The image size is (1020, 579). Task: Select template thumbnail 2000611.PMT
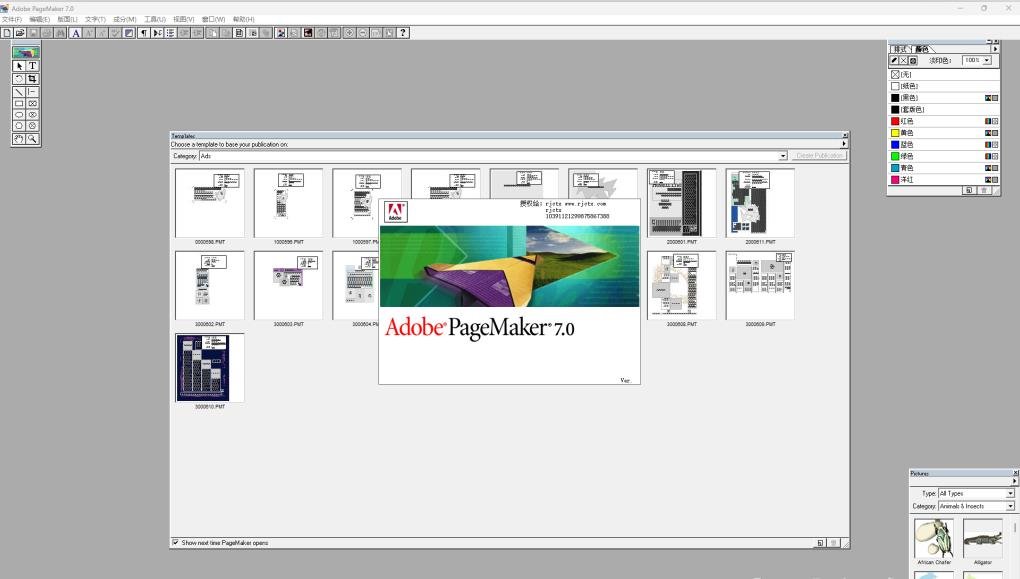coord(760,203)
